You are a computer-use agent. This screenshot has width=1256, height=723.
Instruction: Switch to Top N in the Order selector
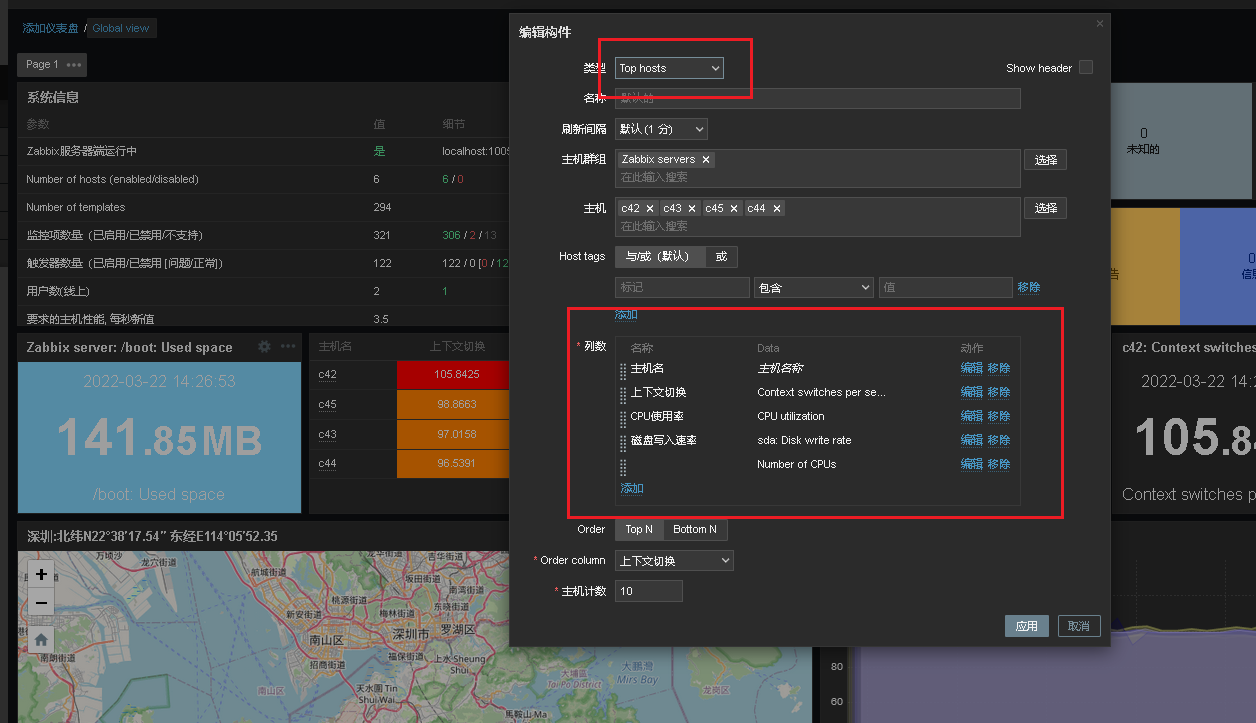(639, 529)
